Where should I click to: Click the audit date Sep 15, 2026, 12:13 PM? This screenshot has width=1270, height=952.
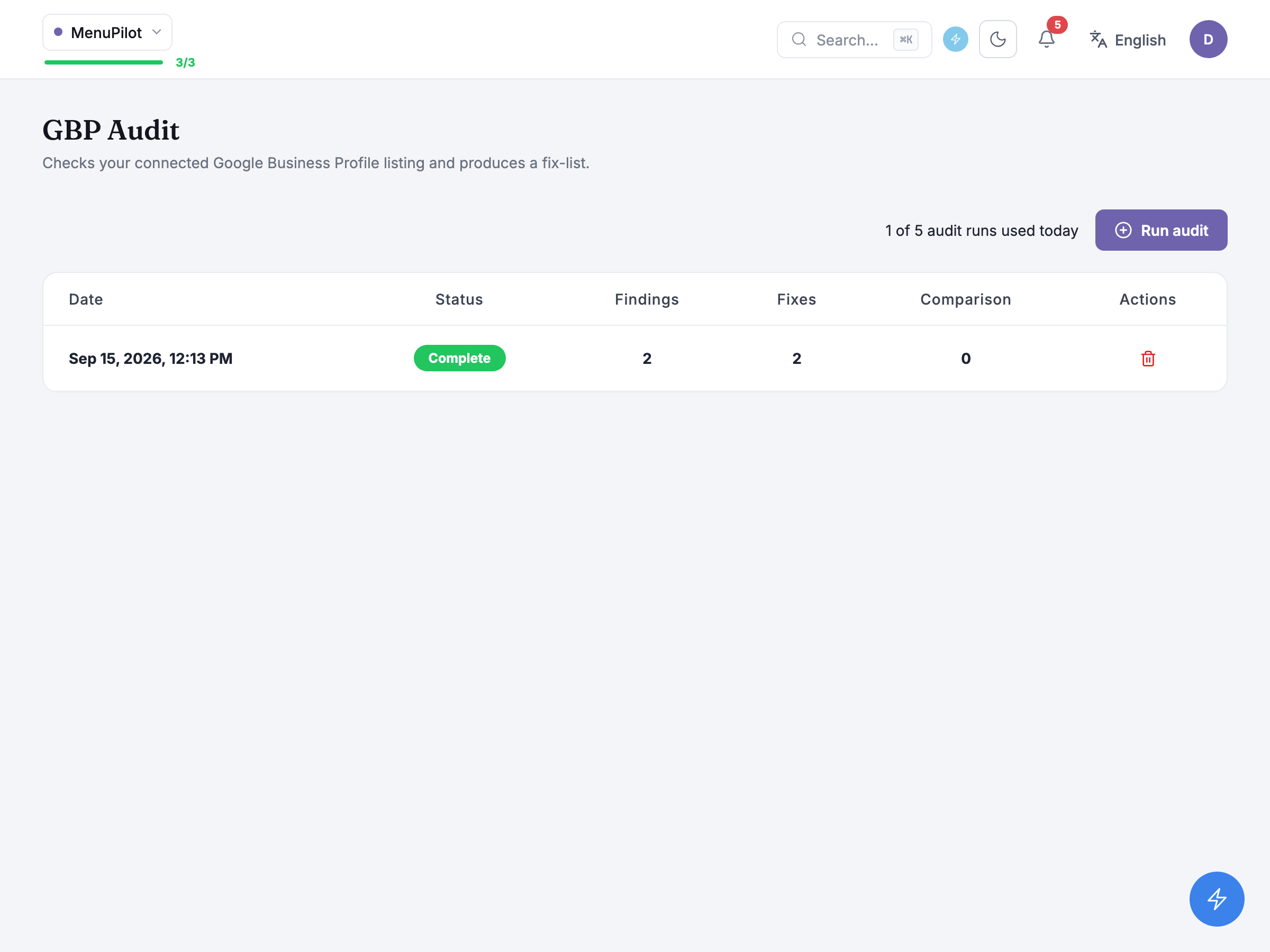[150, 359]
